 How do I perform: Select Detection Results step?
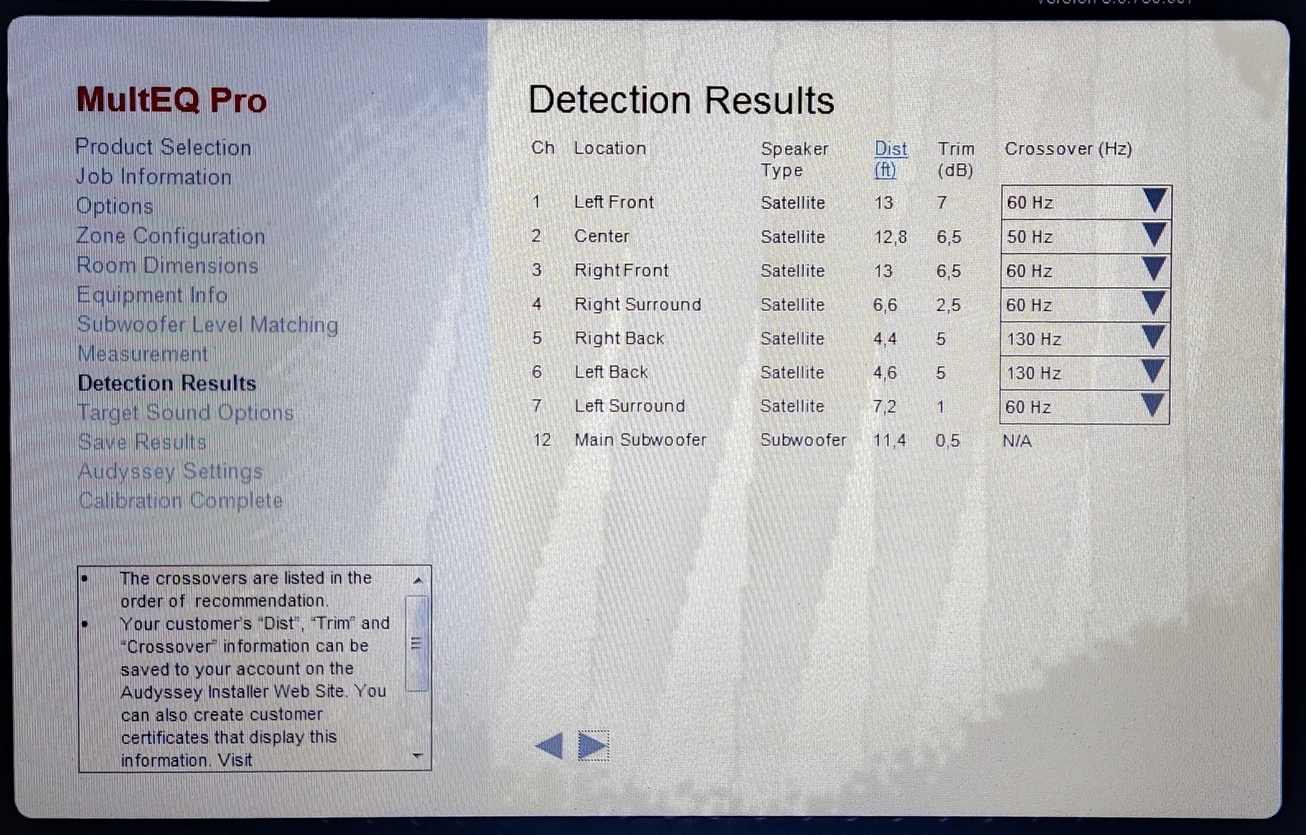pos(167,383)
